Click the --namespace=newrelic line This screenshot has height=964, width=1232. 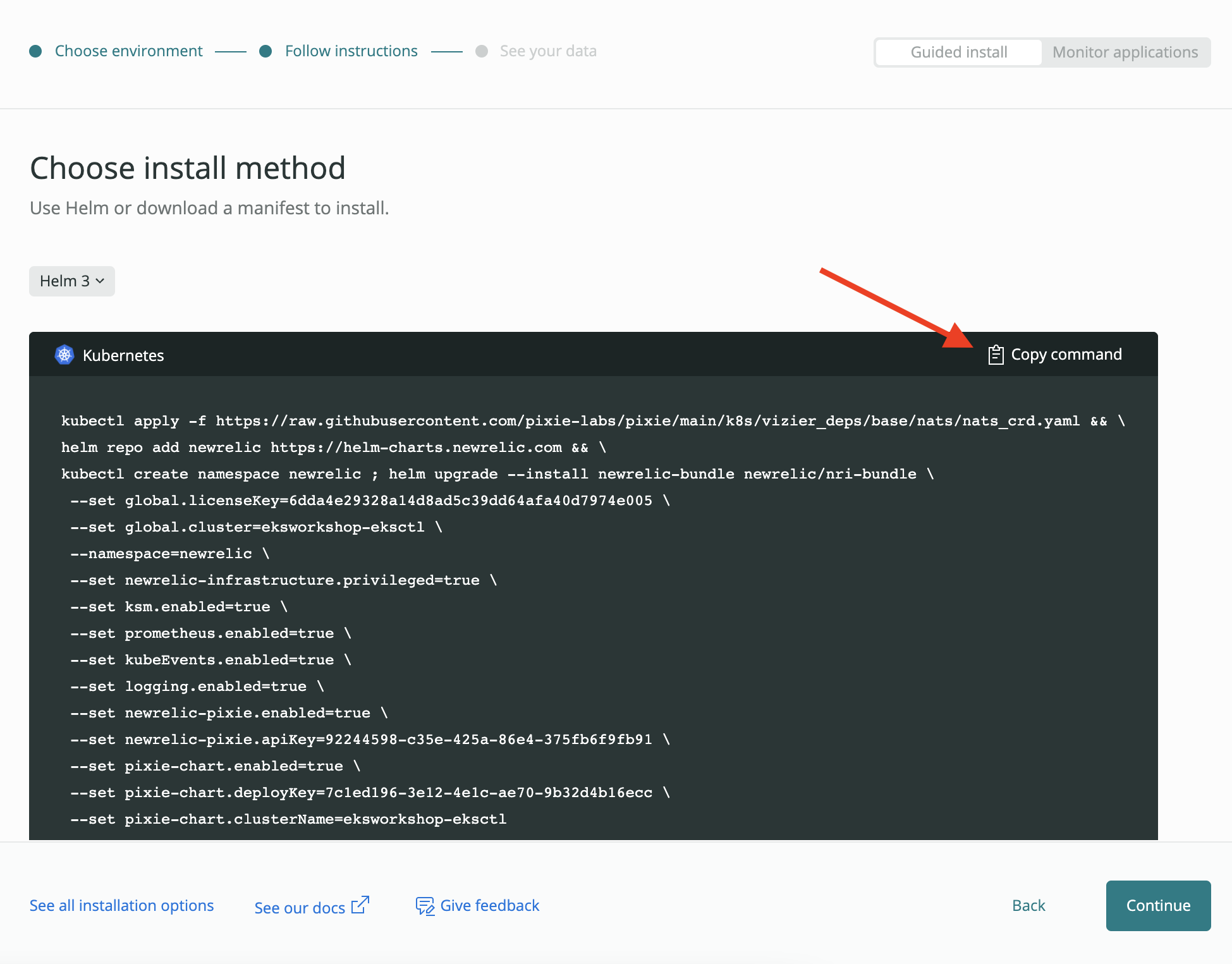(x=169, y=554)
